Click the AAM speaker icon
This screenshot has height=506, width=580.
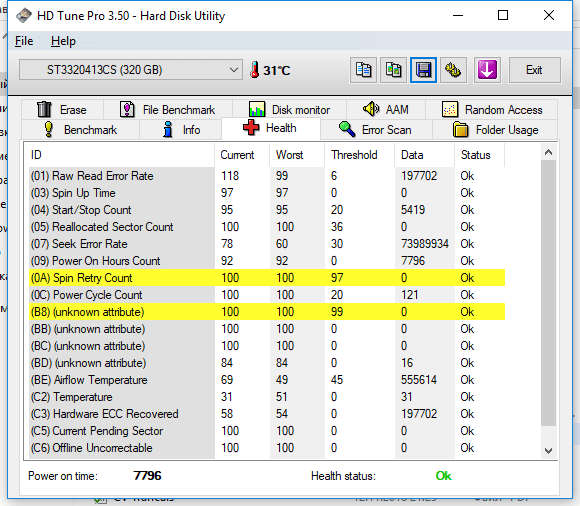tap(371, 109)
